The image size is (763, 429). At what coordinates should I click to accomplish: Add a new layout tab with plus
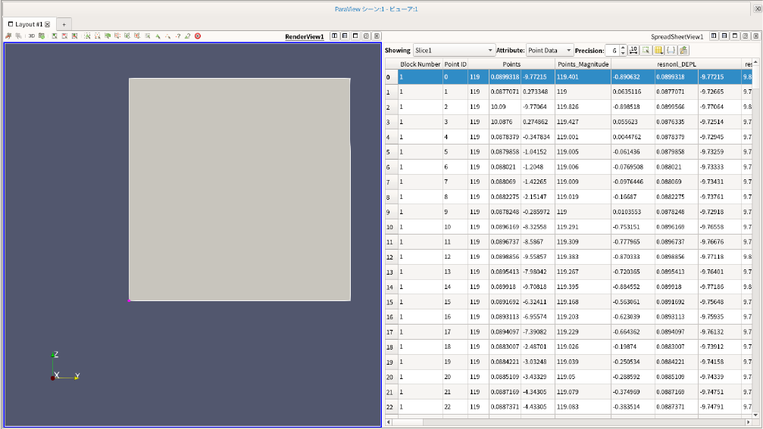[x=64, y=24]
